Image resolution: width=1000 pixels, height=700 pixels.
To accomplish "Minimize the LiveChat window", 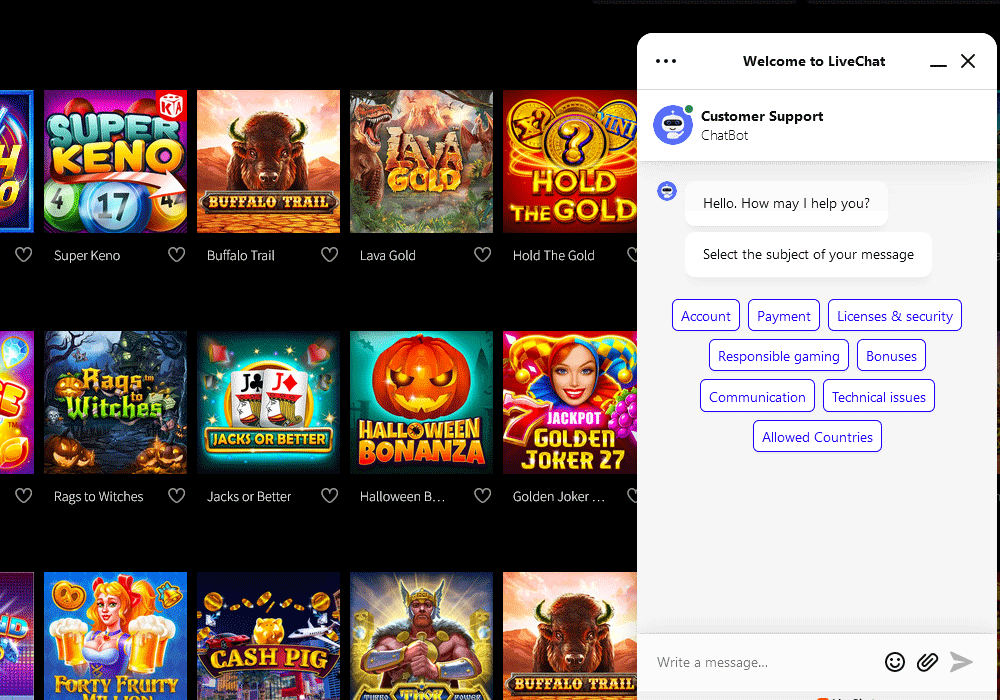I will tap(938, 62).
